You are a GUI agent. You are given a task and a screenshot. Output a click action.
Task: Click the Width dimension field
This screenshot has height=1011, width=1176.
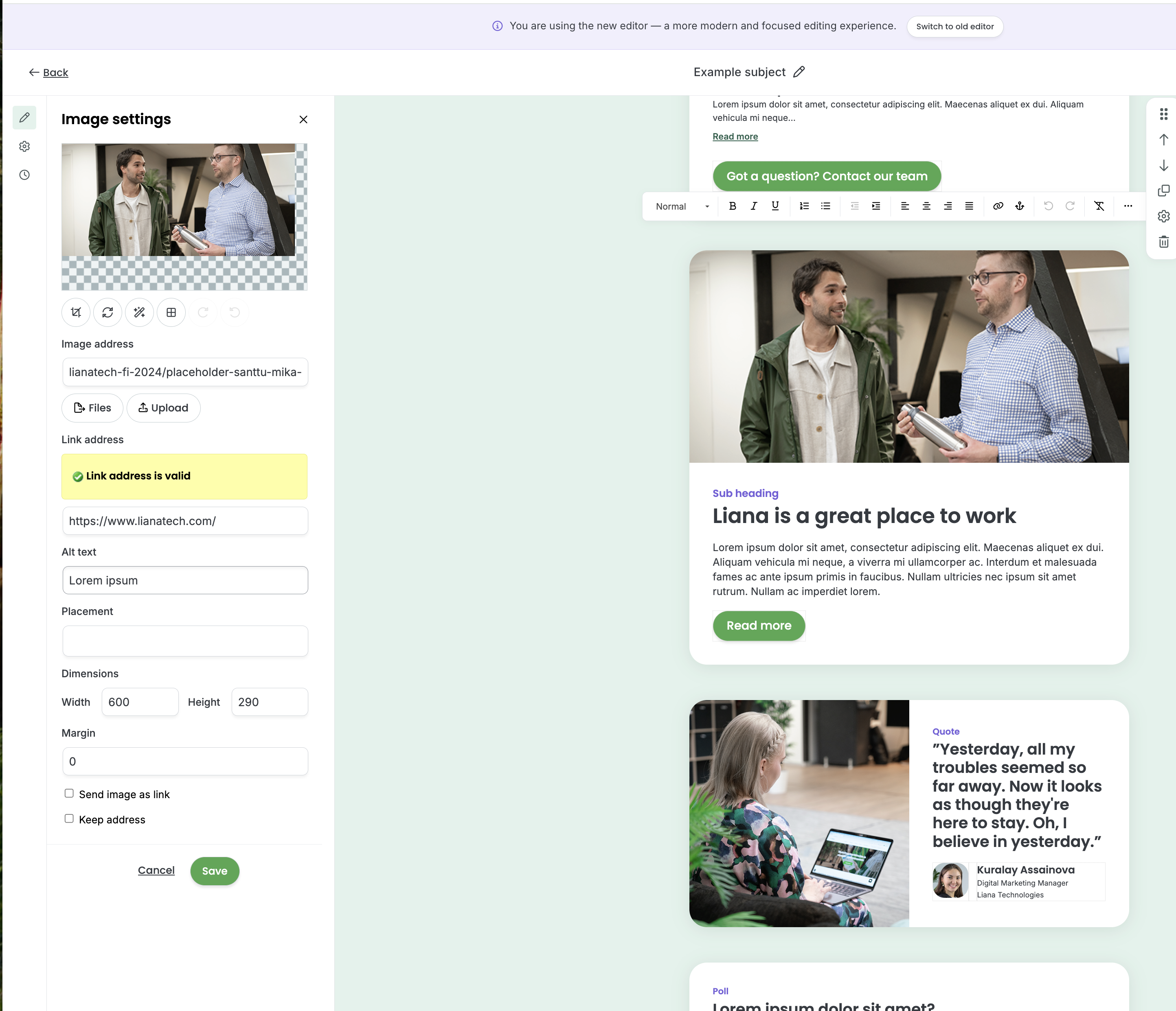click(x=140, y=702)
